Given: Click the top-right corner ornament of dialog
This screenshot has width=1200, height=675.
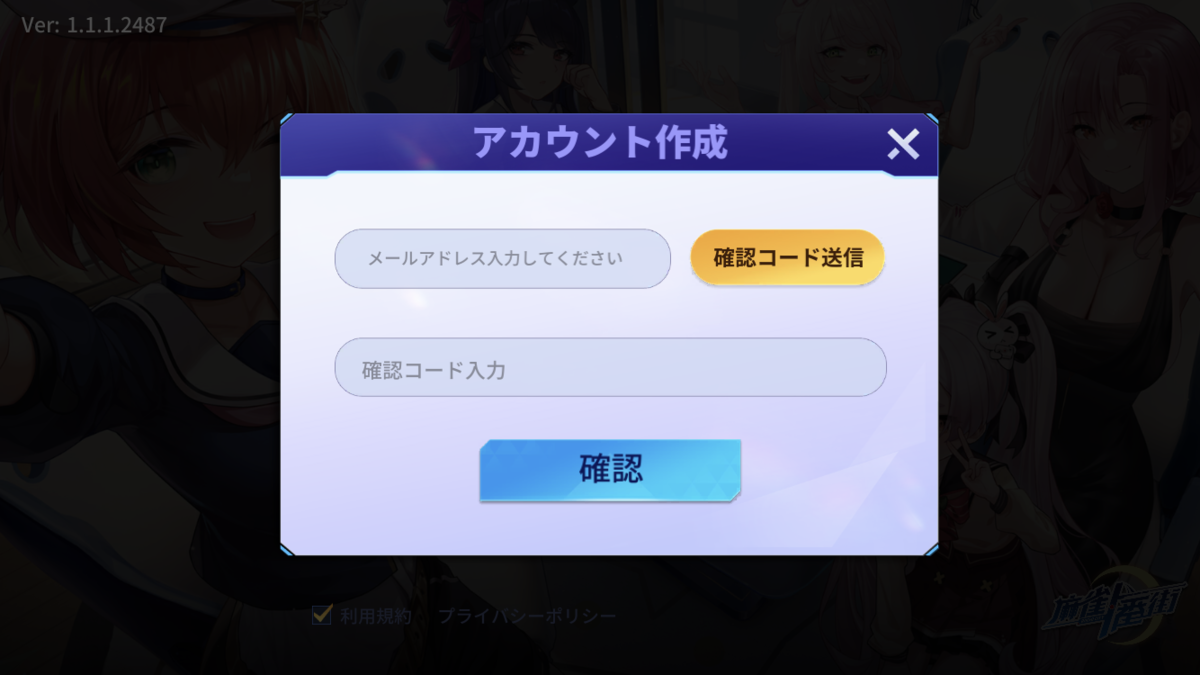Looking at the screenshot, I should pyautogui.click(x=932, y=120).
